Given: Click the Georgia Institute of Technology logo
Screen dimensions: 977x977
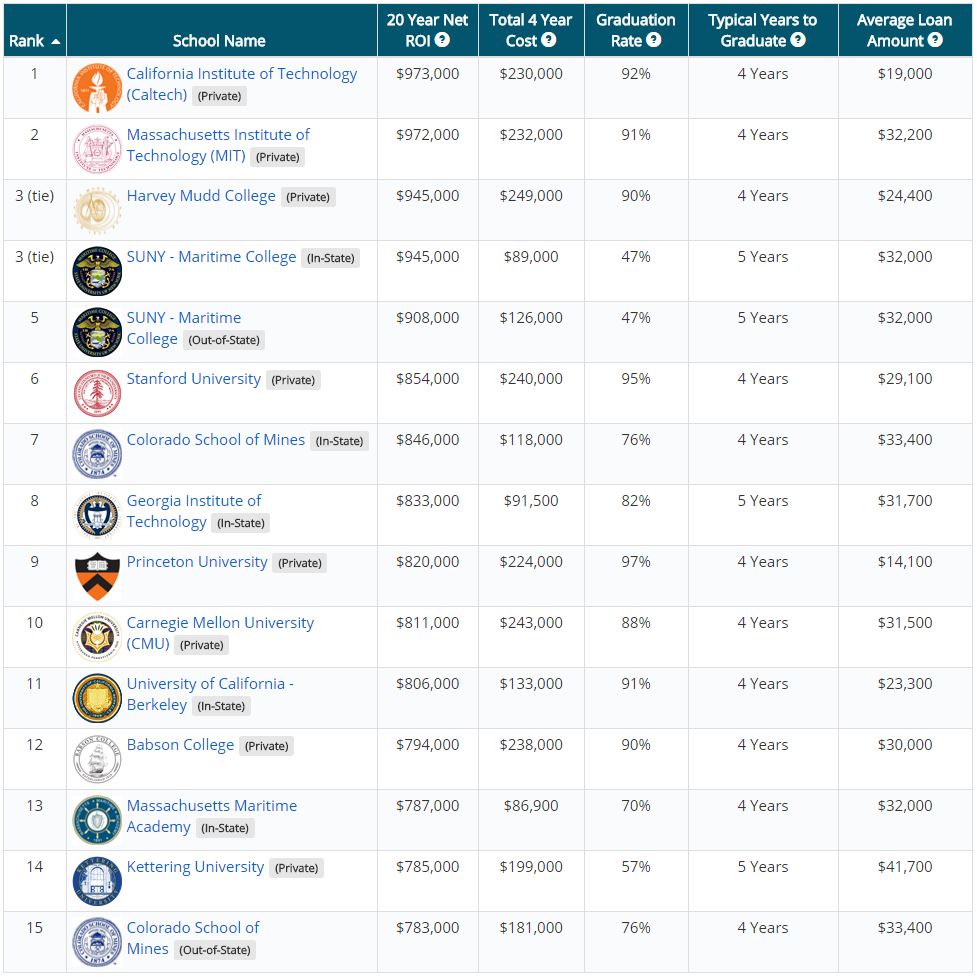Looking at the screenshot, I should [x=97, y=515].
